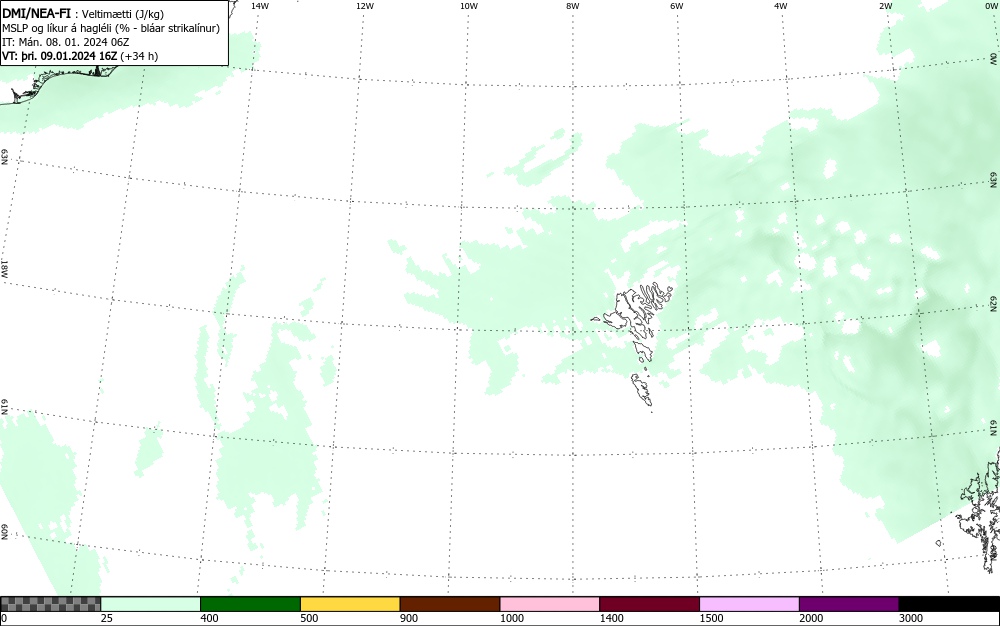Select the light pink 1000–1400 legend swatch
The image size is (1000, 626).
550,604
